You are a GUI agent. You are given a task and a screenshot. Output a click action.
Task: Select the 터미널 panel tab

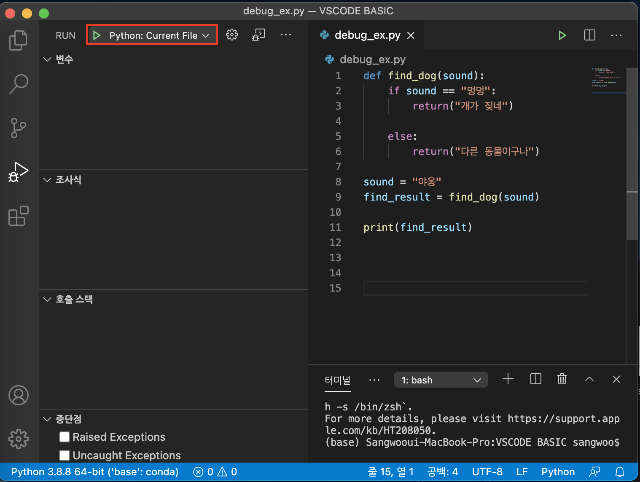point(338,380)
